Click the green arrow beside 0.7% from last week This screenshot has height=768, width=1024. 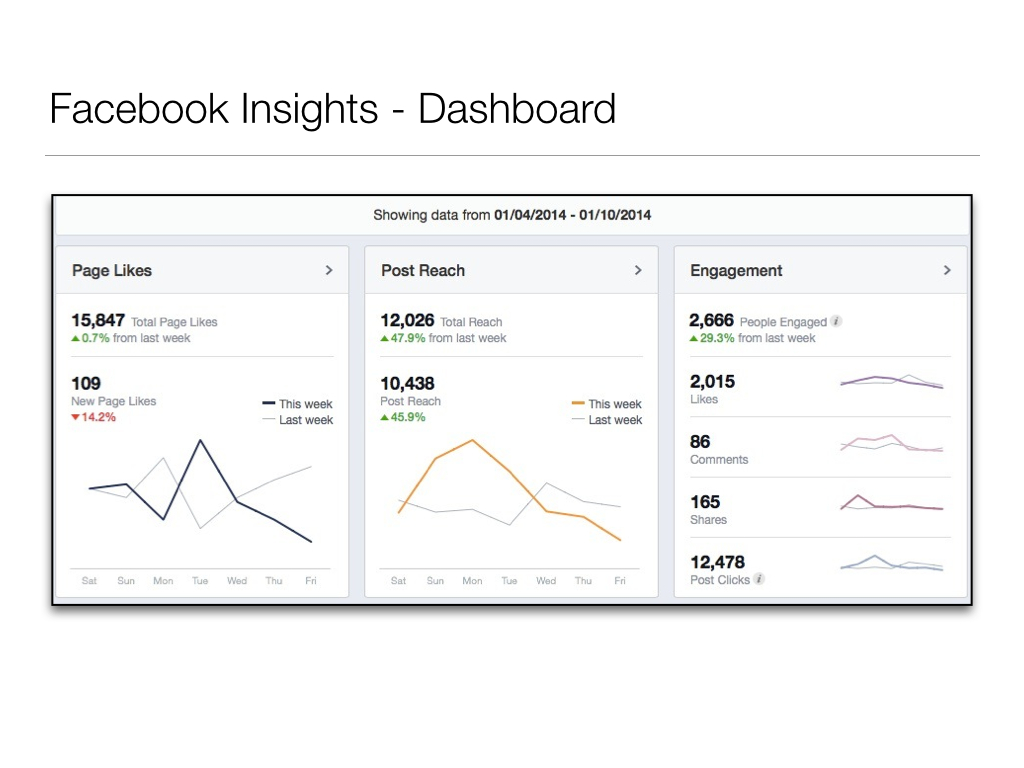76,338
